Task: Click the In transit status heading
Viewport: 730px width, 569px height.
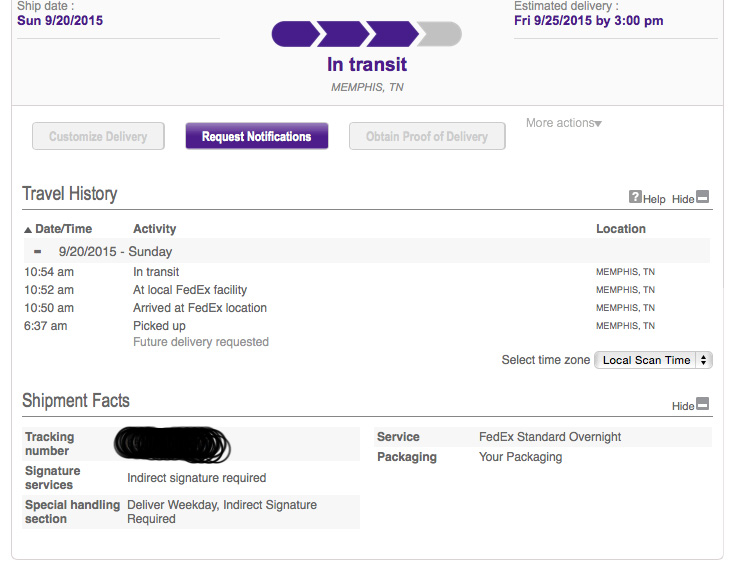Action: coord(367,64)
